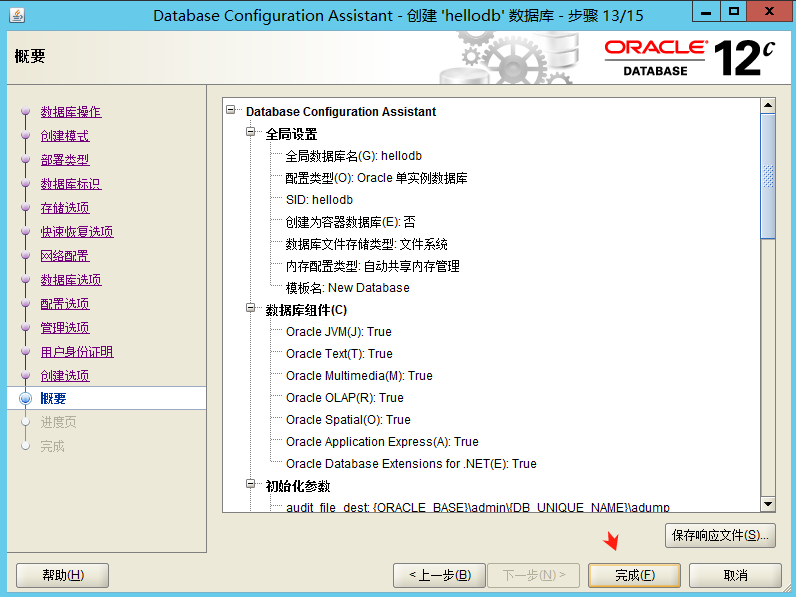The height and width of the screenshot is (597, 796).
Task: Collapse the 全局设置 tree node
Action: tap(251, 132)
